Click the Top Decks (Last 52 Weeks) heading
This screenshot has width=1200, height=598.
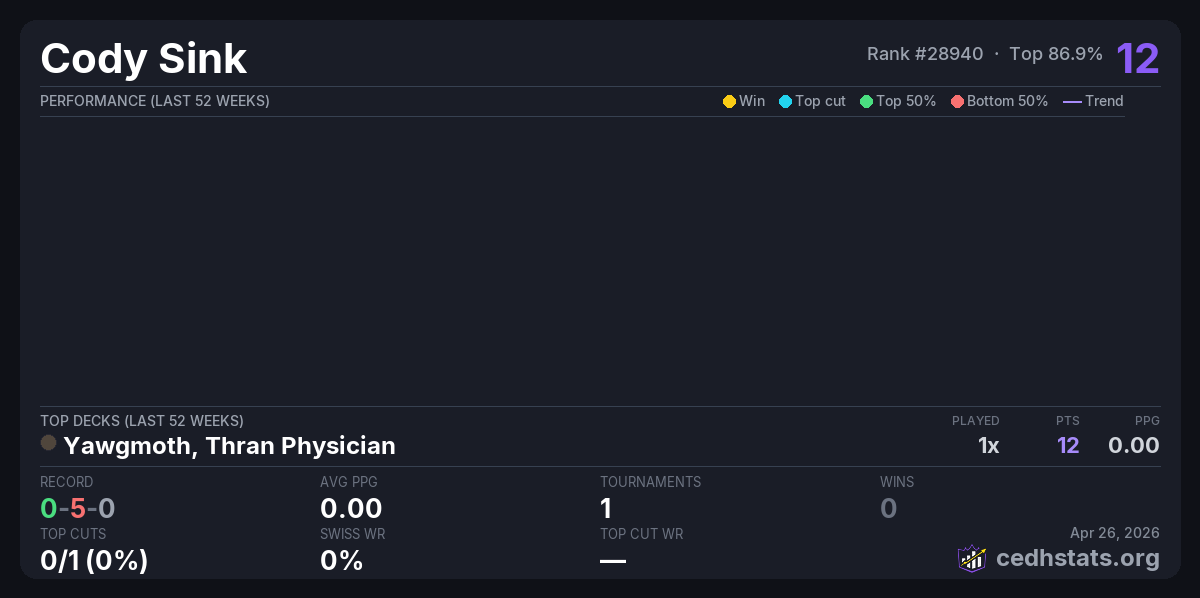142,421
